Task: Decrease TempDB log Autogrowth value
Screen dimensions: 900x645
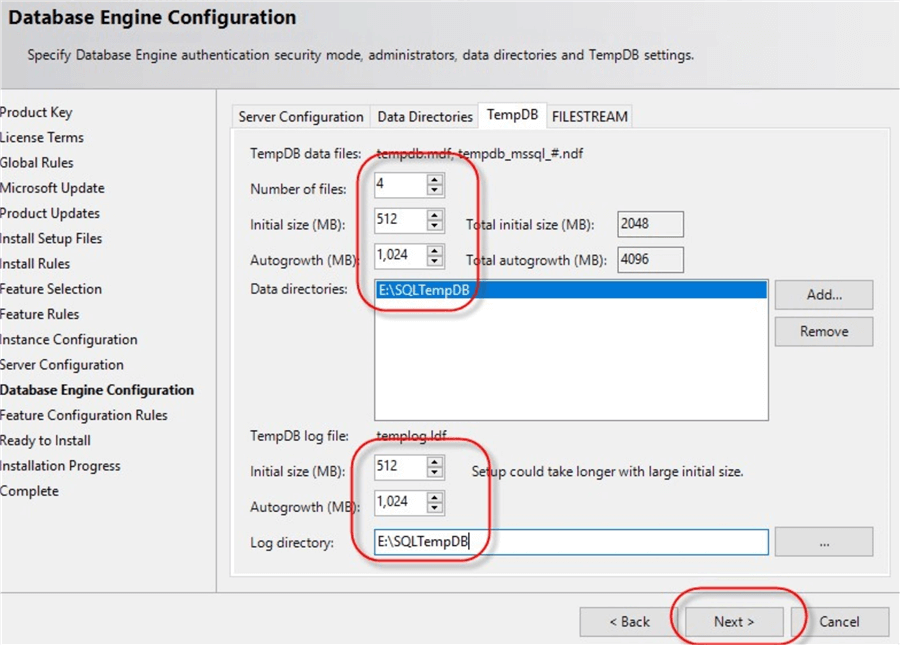Action: coord(434,507)
